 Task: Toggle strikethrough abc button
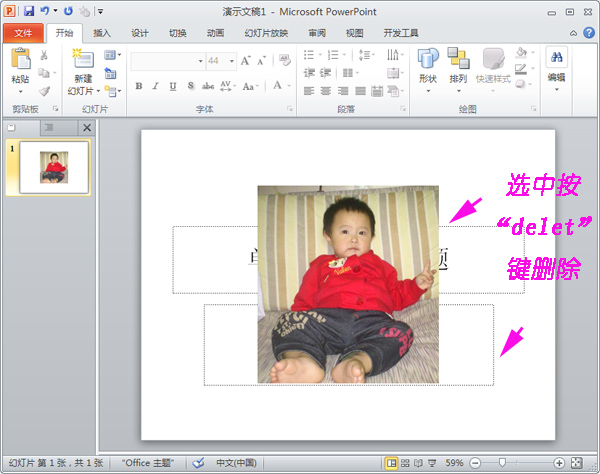point(208,86)
